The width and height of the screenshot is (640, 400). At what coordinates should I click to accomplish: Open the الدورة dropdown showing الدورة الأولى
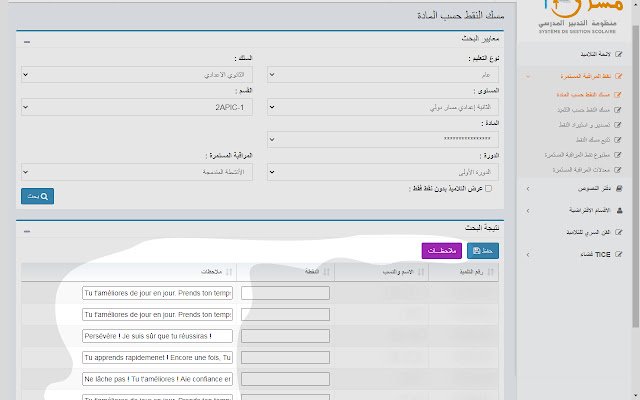pos(383,172)
